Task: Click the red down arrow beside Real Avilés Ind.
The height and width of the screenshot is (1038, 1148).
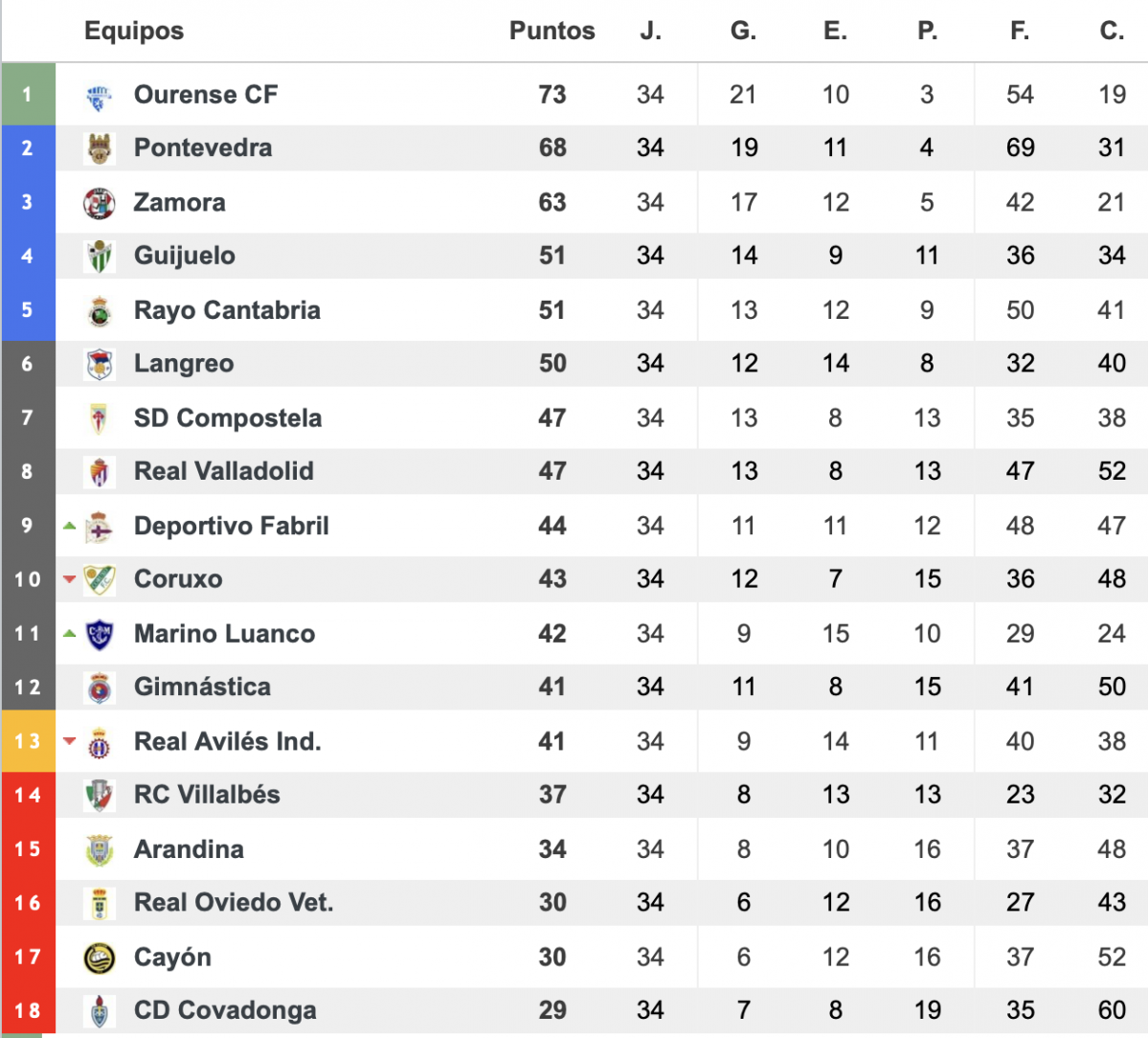Action: tap(70, 741)
